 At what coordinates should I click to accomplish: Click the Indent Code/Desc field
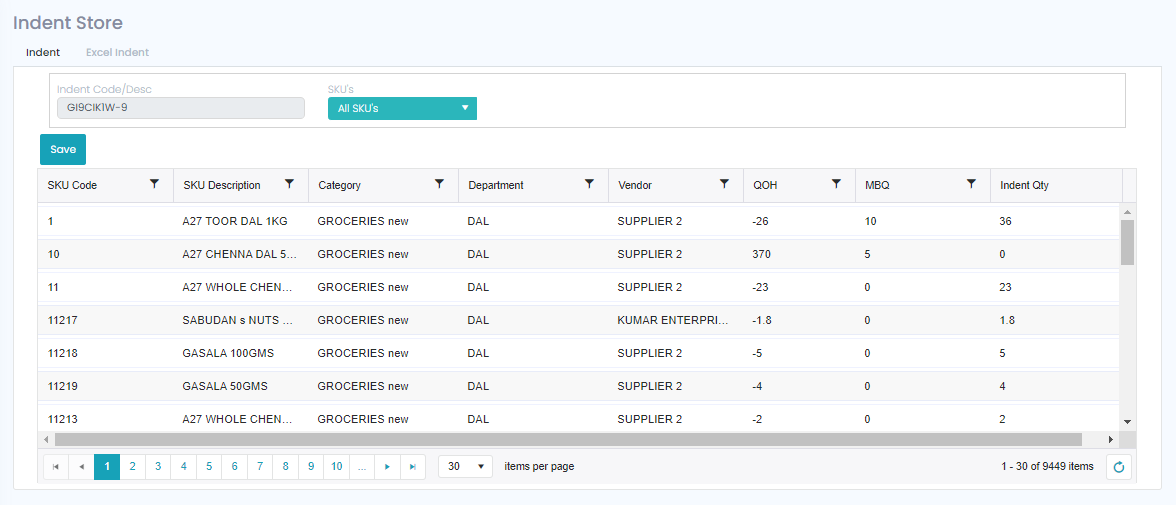click(181, 107)
